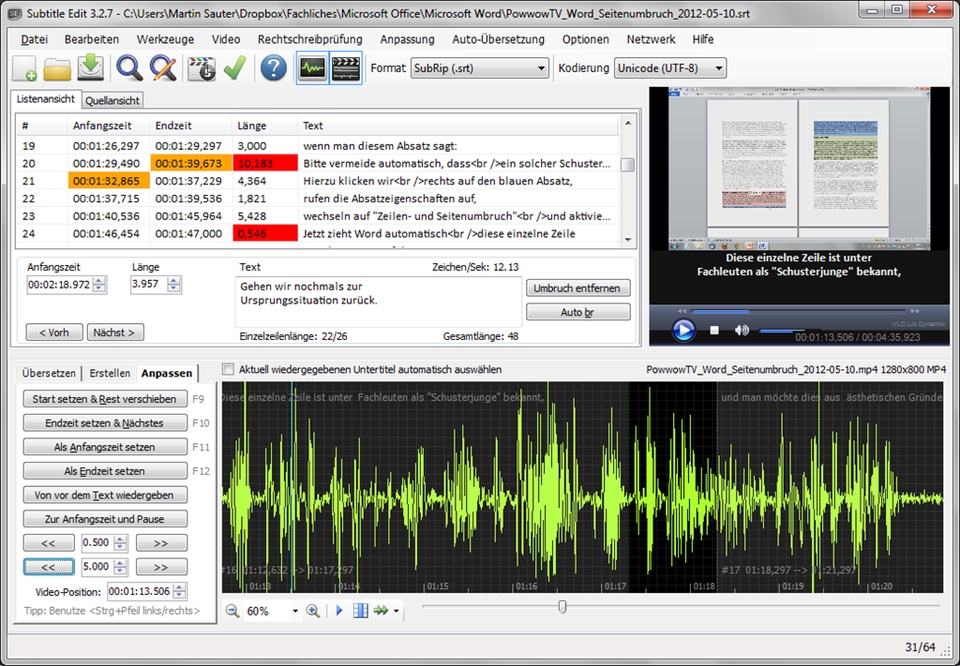Click Zur Anfangszeit und Pause button
960x666 pixels.
(105, 518)
